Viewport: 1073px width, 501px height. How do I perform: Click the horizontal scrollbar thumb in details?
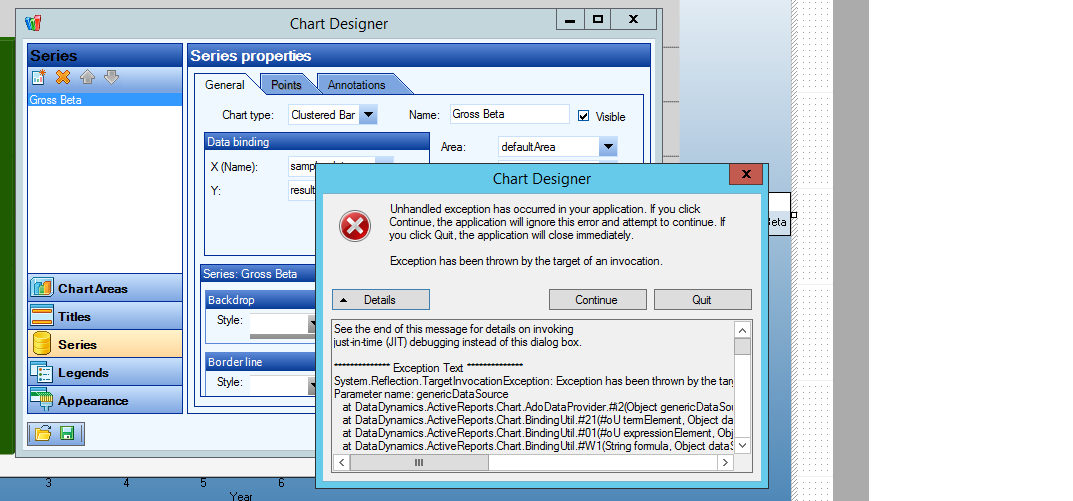(x=419, y=463)
